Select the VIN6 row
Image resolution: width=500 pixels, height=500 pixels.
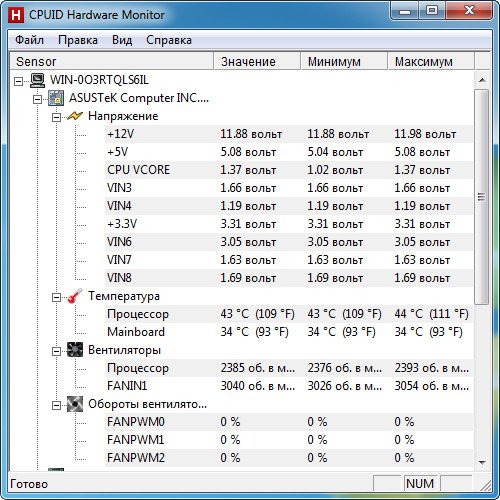tap(289, 242)
